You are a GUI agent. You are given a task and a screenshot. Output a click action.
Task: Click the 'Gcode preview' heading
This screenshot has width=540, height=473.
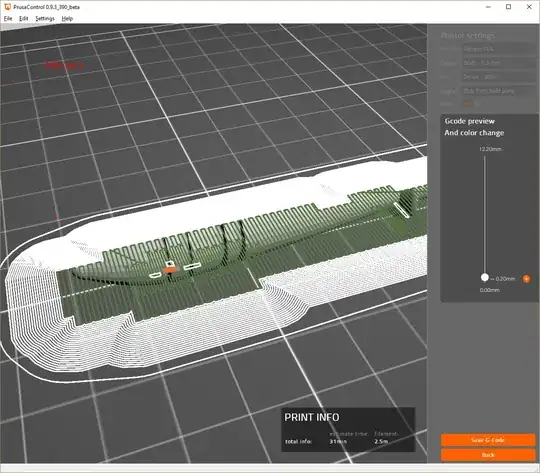pos(469,121)
